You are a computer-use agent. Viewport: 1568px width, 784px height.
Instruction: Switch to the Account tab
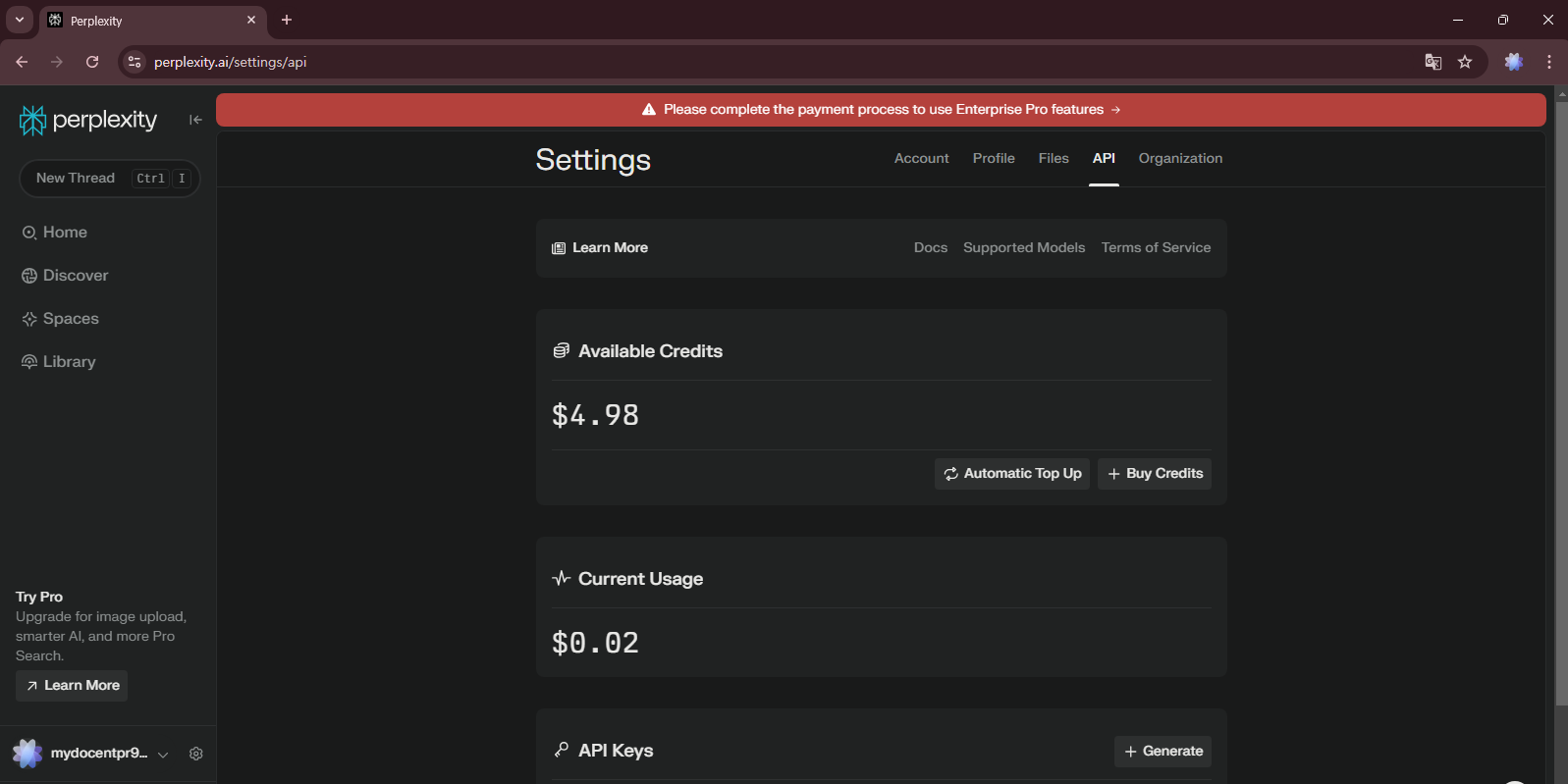pos(921,158)
